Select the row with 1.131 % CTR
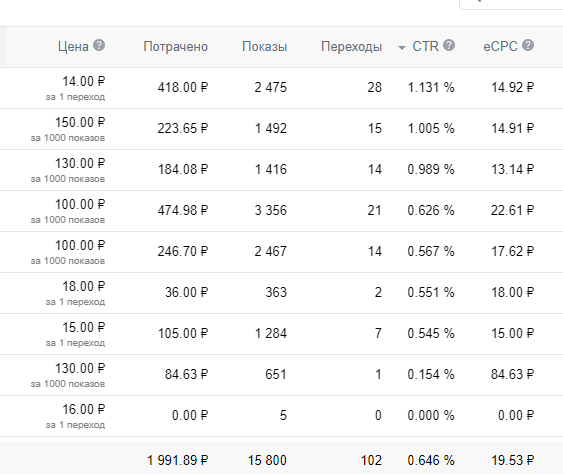The width and height of the screenshot is (563, 474). click(x=282, y=88)
